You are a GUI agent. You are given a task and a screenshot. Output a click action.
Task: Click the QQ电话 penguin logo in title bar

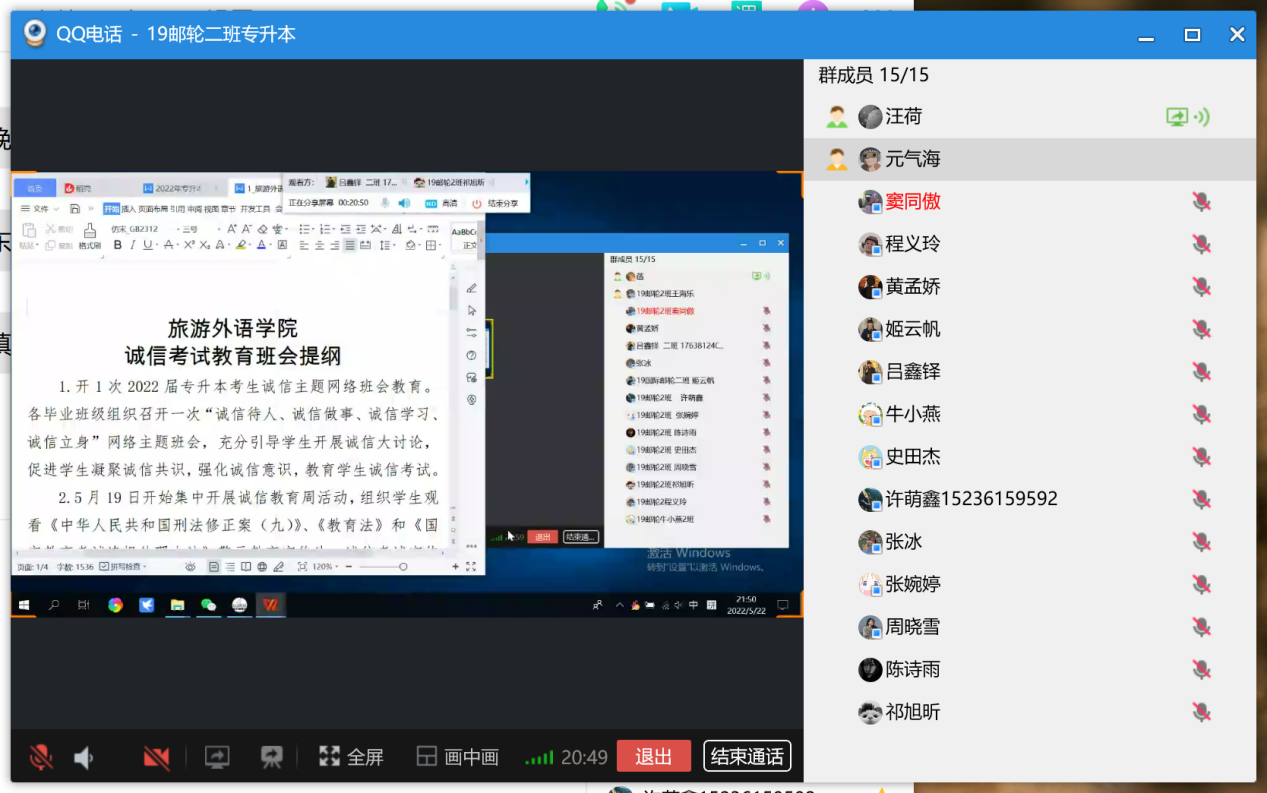tap(36, 34)
